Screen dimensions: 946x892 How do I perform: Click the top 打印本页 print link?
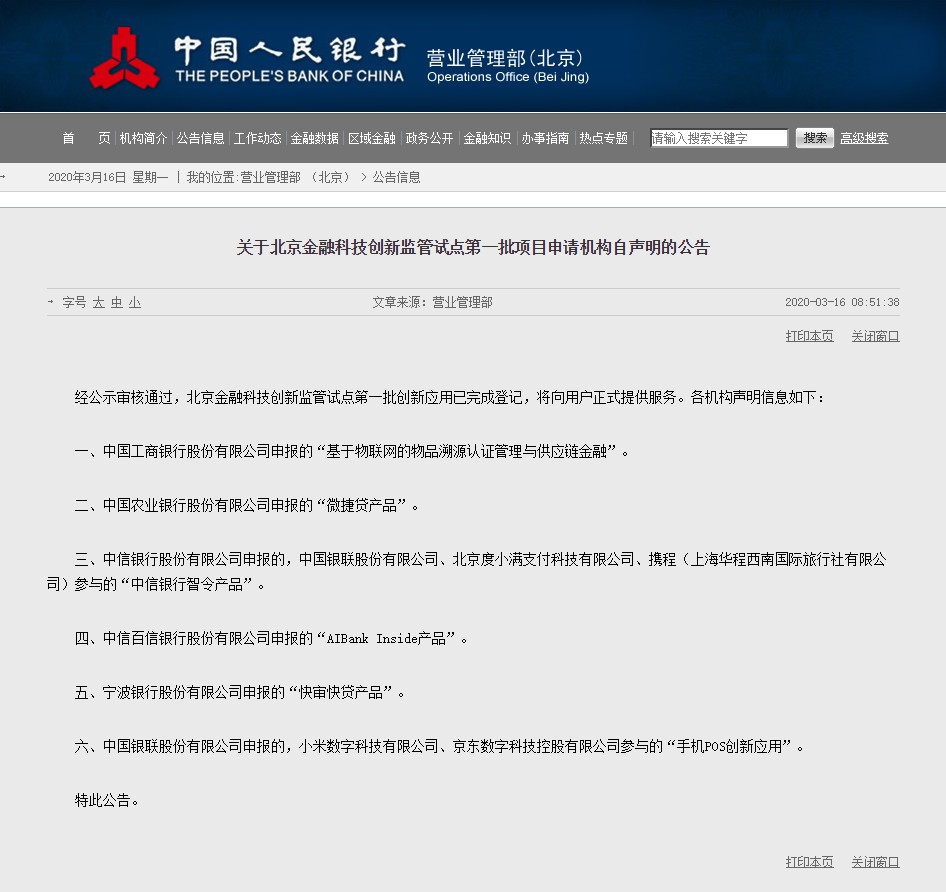[809, 336]
